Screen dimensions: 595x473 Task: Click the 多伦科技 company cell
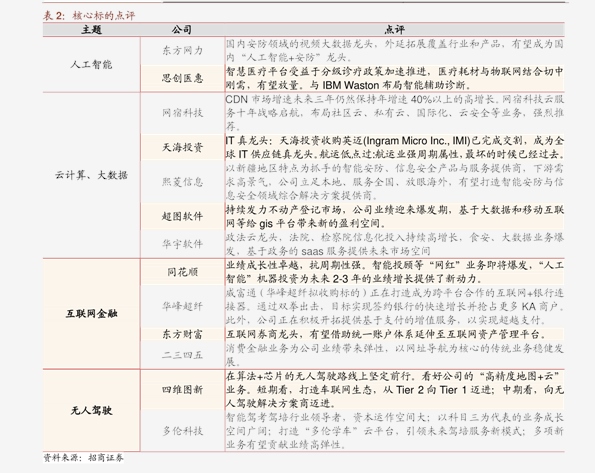pos(183,431)
